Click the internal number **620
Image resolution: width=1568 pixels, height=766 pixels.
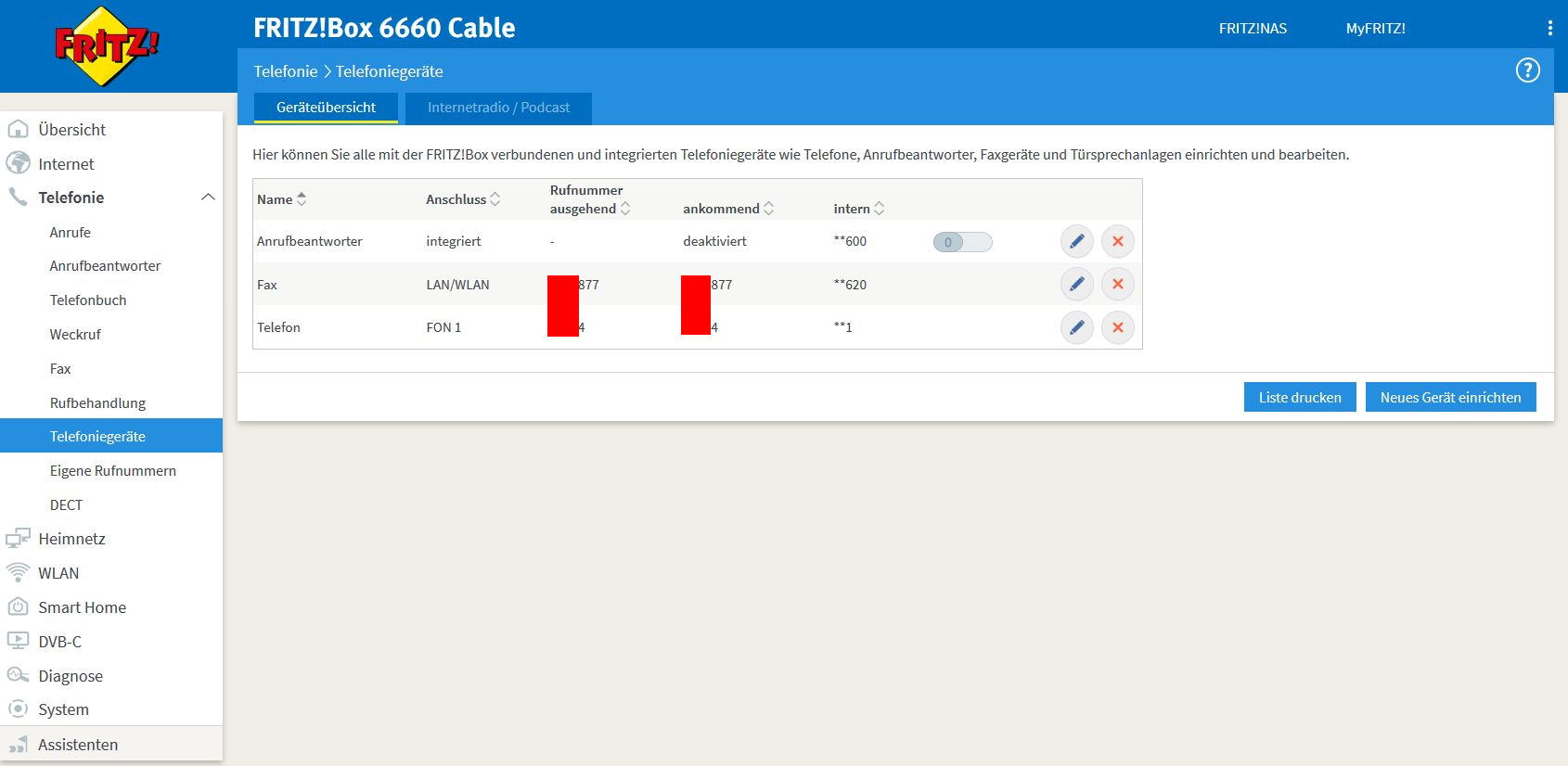(850, 284)
